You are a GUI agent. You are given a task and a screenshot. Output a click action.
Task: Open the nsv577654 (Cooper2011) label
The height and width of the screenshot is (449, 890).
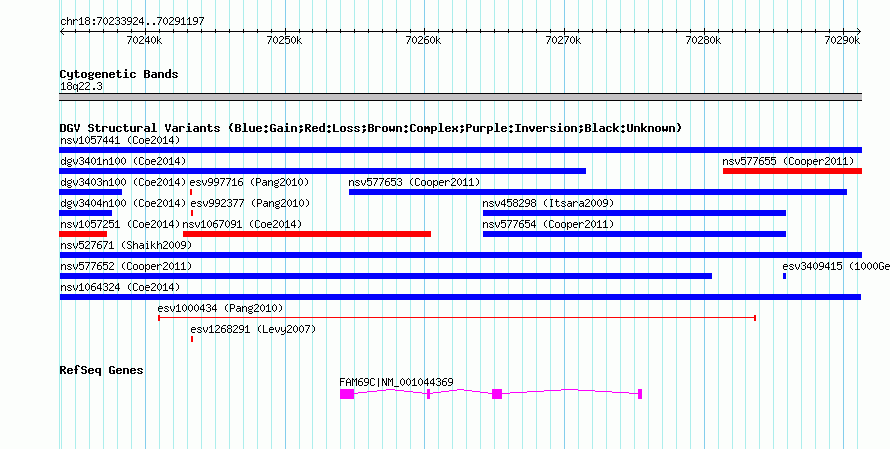tap(548, 224)
